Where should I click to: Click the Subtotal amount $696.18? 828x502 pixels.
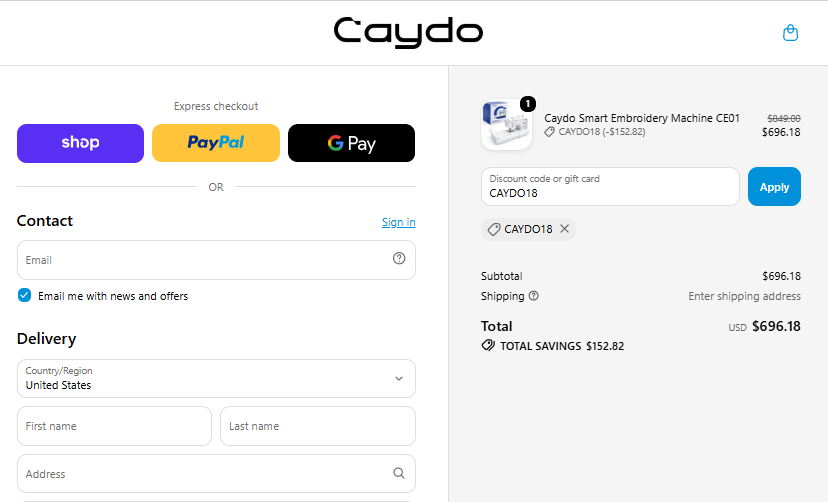(x=782, y=276)
